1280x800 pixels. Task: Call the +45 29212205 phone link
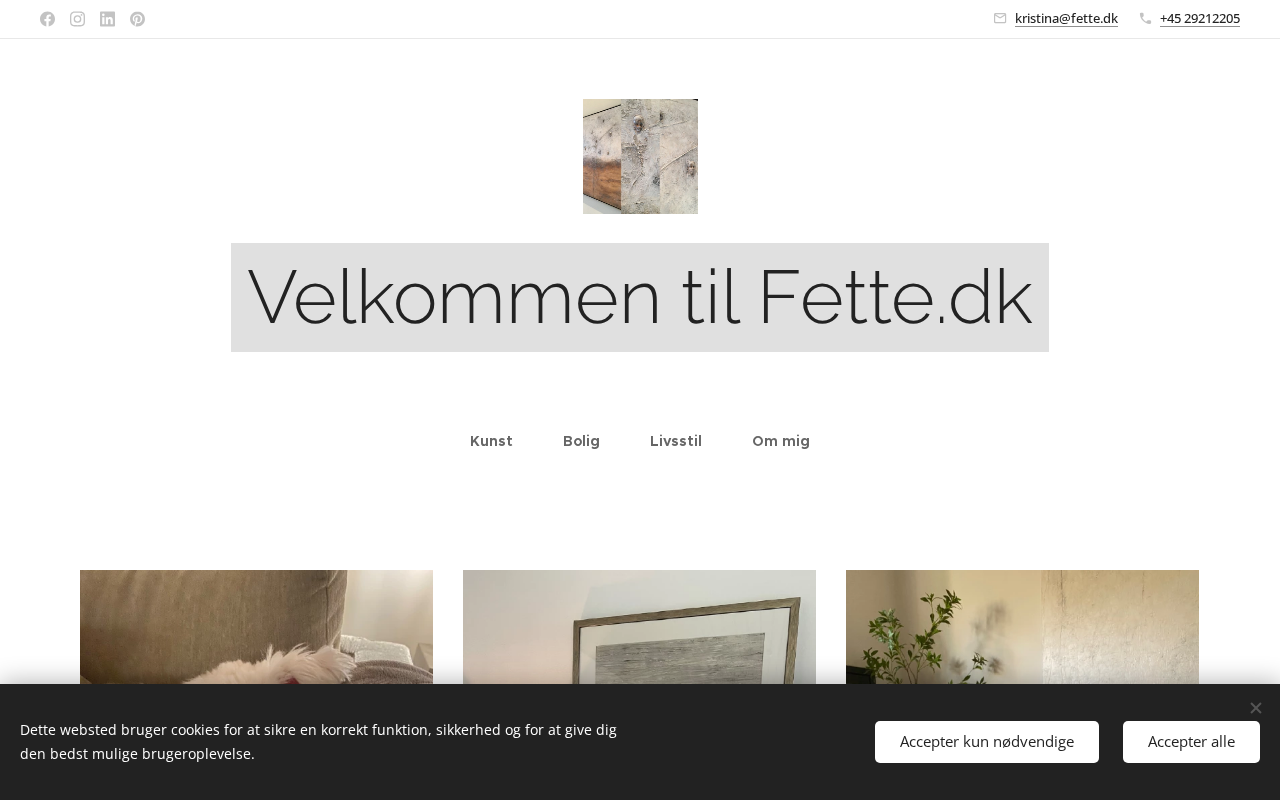1200,18
